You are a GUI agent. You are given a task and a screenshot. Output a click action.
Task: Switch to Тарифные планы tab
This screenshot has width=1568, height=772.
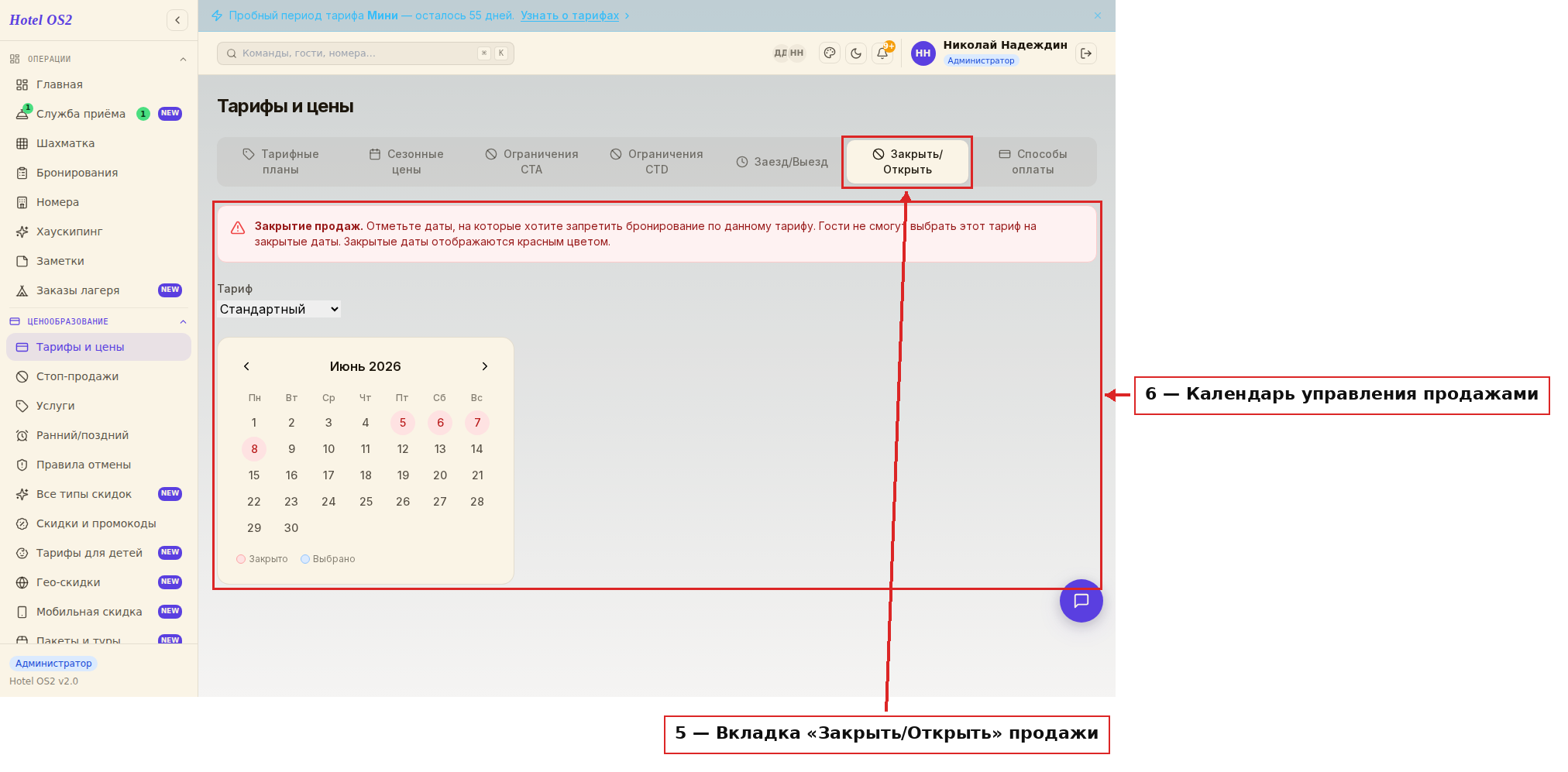click(280, 162)
